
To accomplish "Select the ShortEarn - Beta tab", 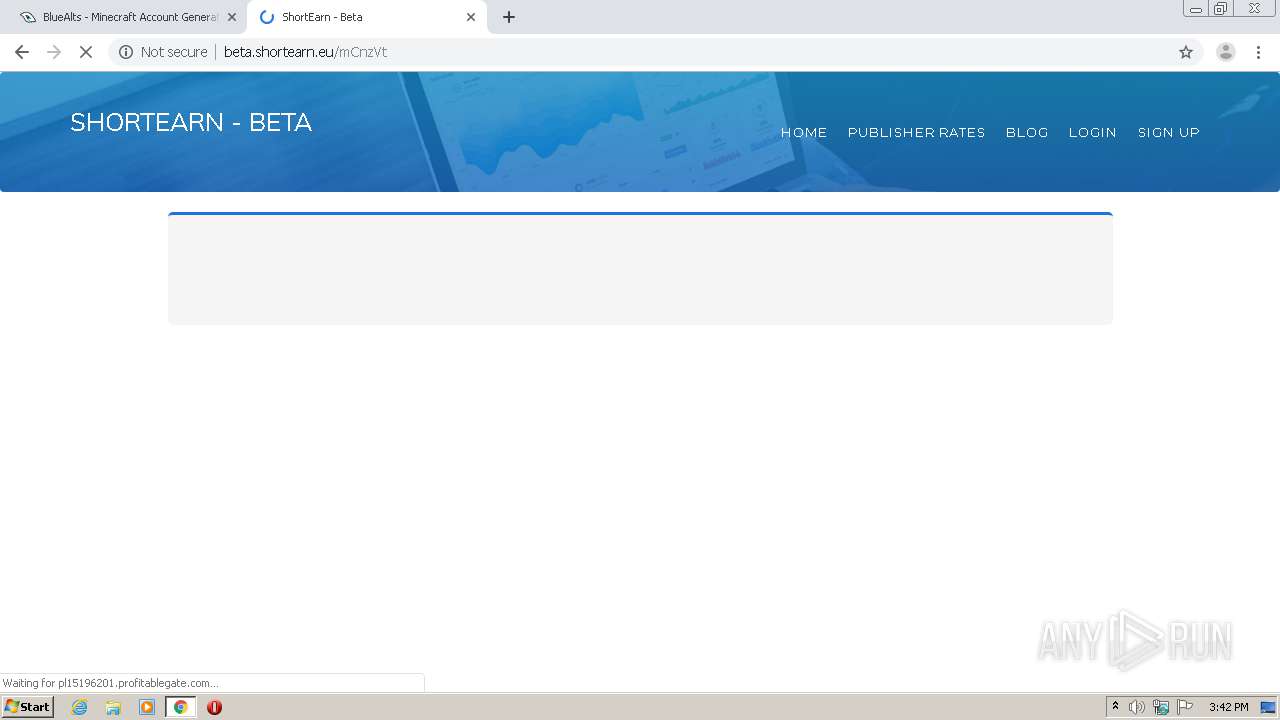I will [x=367, y=17].
